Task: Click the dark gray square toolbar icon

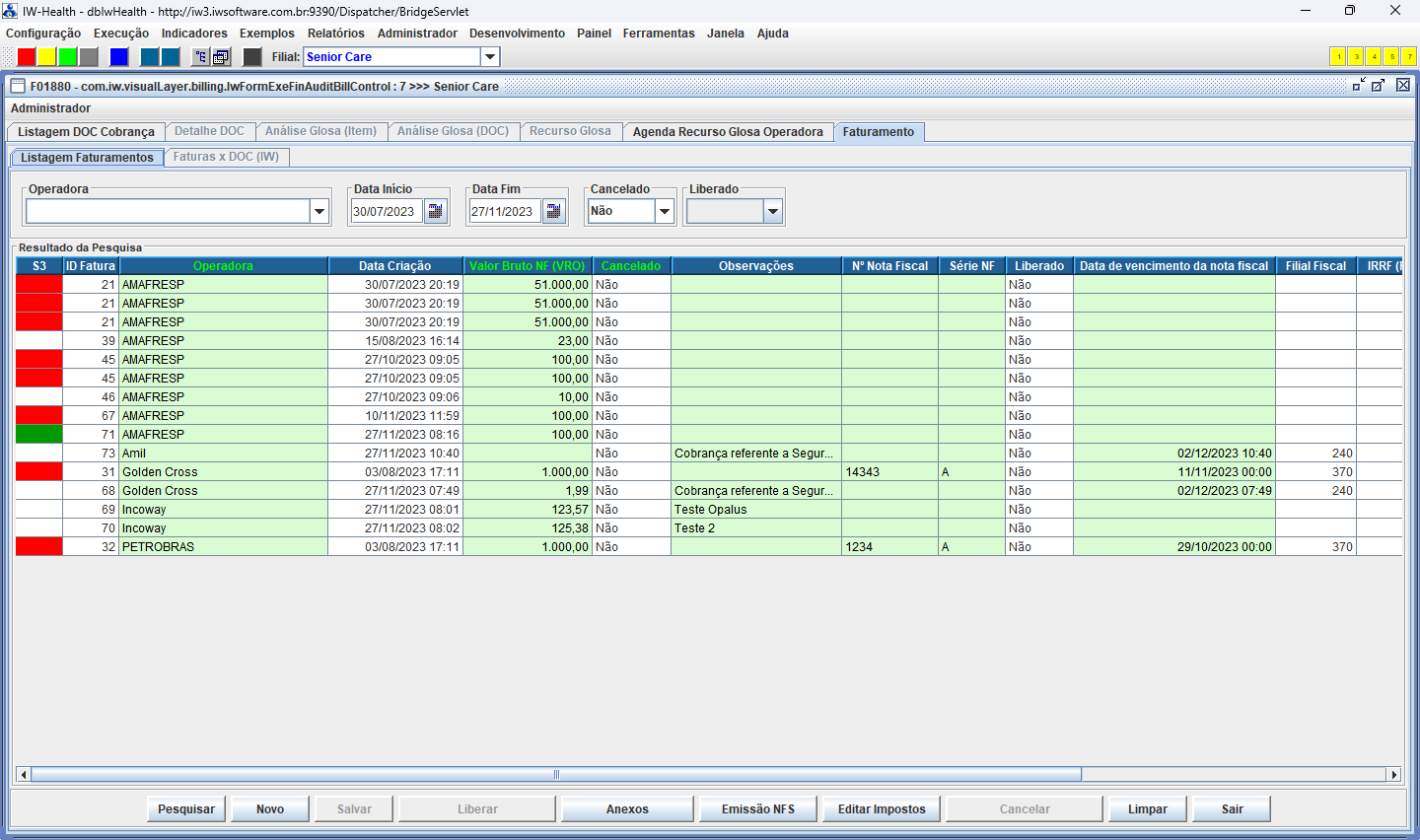Action: pyautogui.click(x=252, y=57)
